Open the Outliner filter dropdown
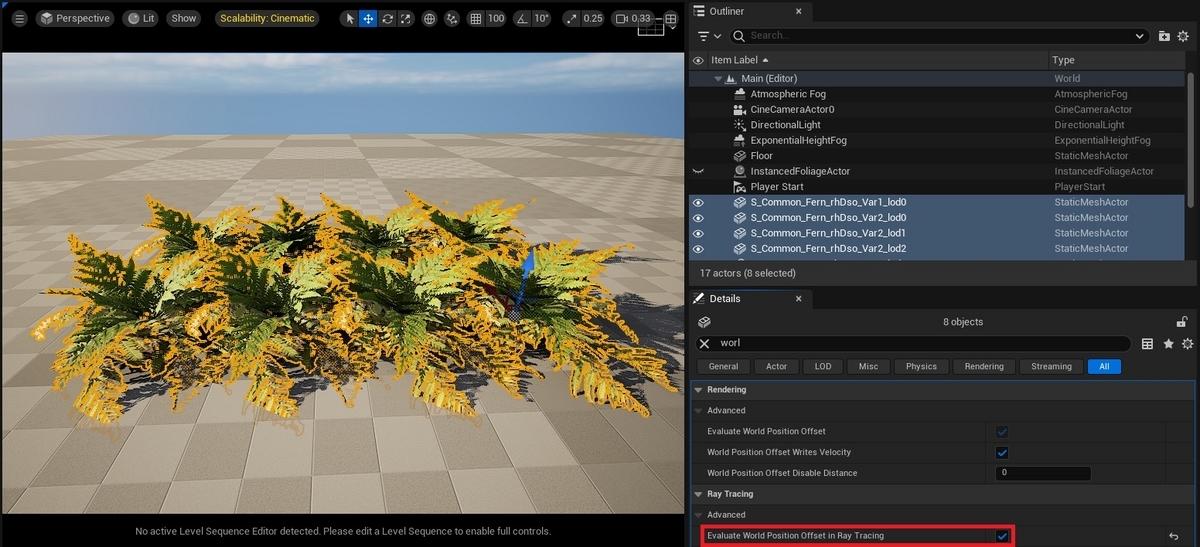 point(710,36)
